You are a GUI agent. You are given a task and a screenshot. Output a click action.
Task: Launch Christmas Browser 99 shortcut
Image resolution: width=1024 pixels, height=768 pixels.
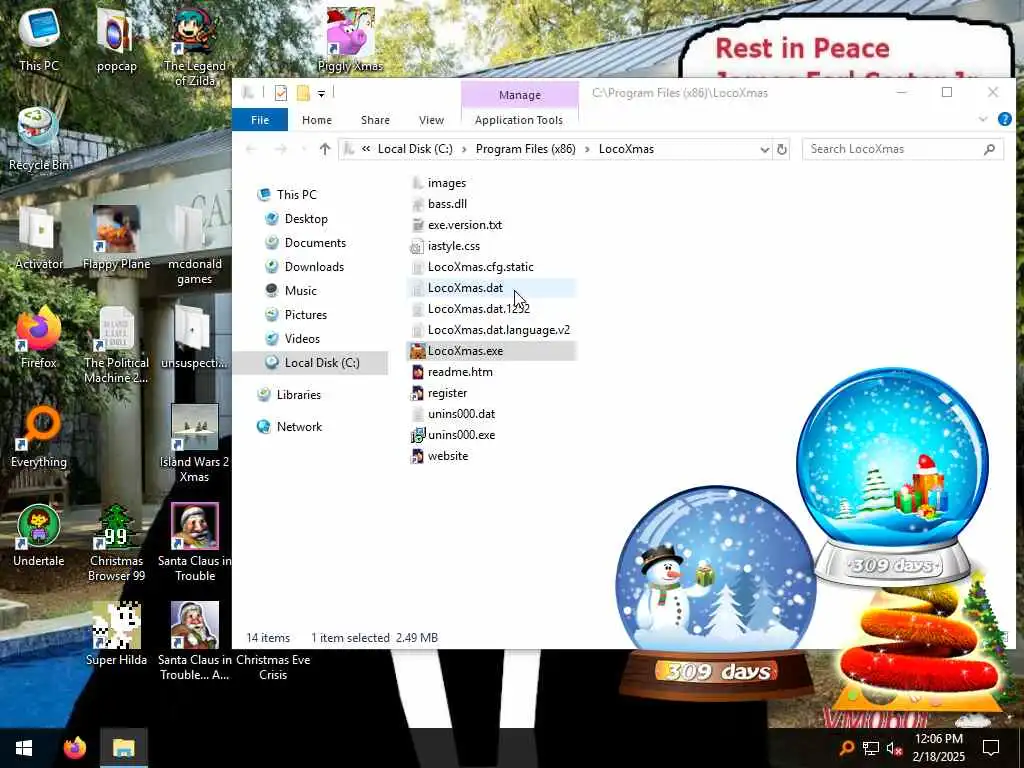(116, 543)
